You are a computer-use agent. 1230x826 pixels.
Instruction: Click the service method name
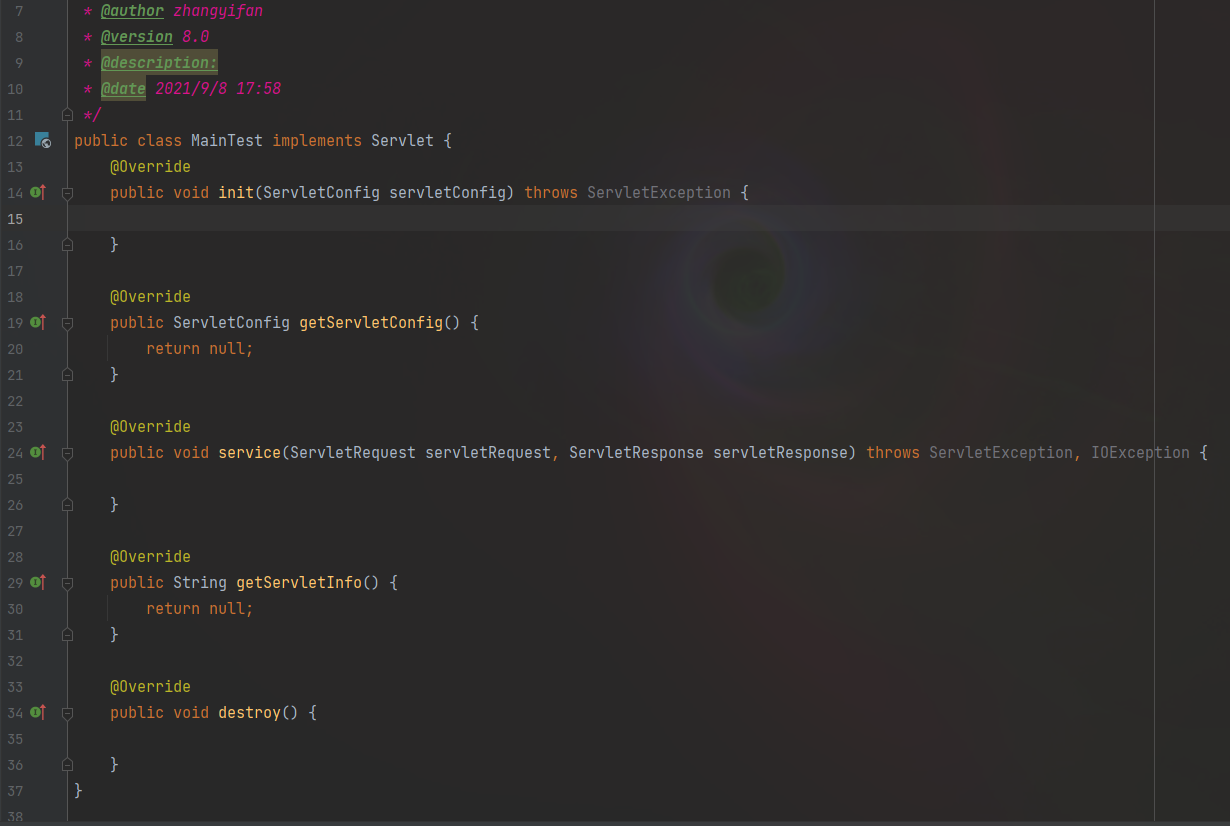click(250, 452)
